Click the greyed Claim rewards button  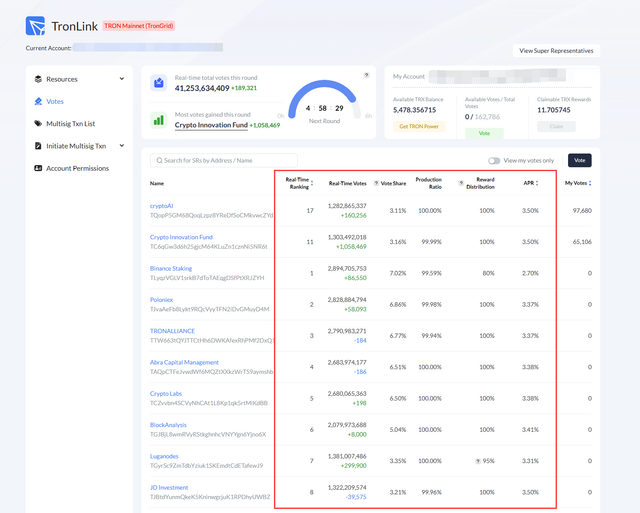click(x=556, y=127)
